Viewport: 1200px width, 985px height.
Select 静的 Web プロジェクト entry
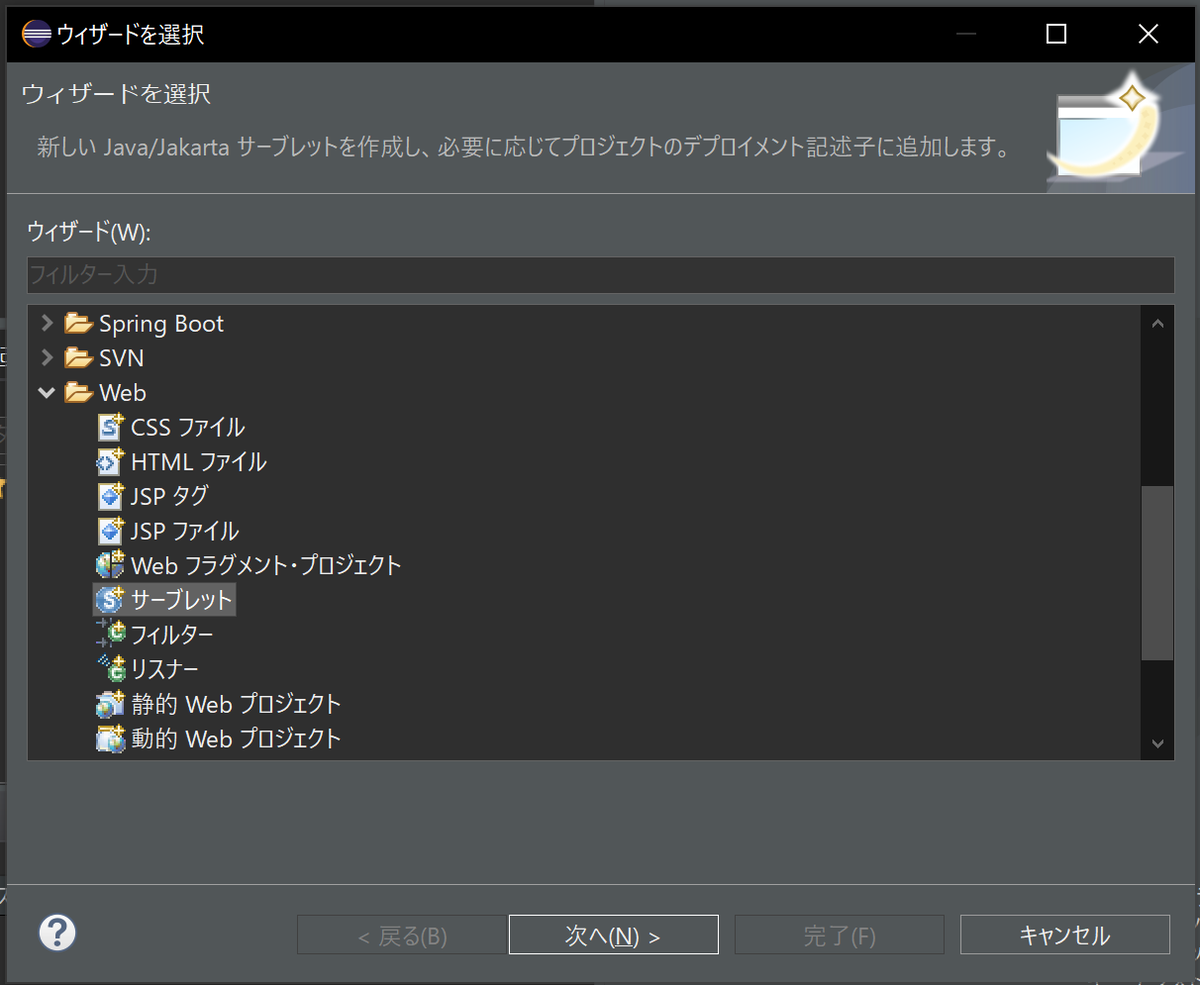236,704
